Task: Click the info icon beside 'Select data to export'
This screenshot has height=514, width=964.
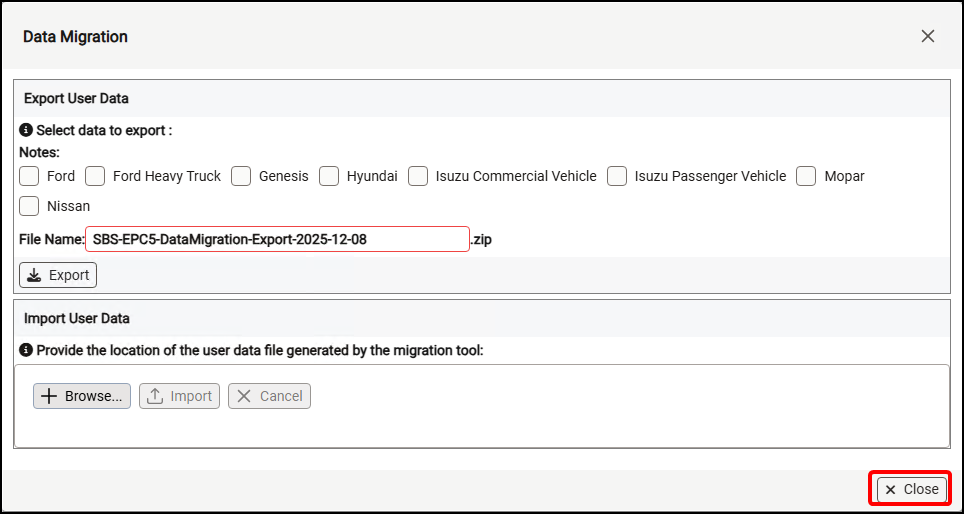Action: point(26,130)
